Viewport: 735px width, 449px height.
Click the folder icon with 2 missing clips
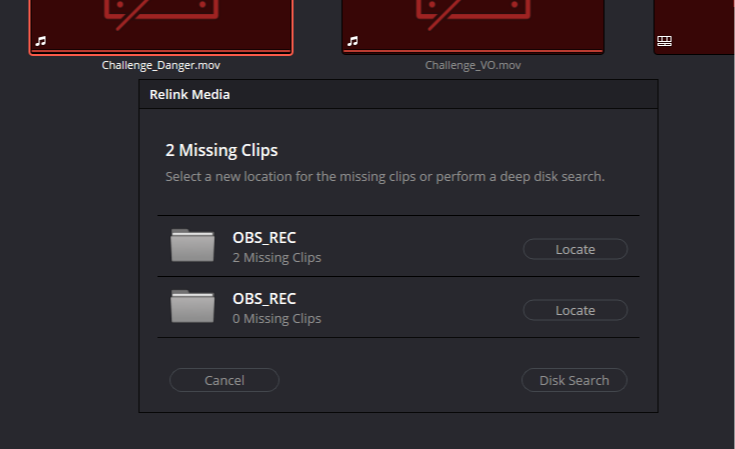(193, 246)
